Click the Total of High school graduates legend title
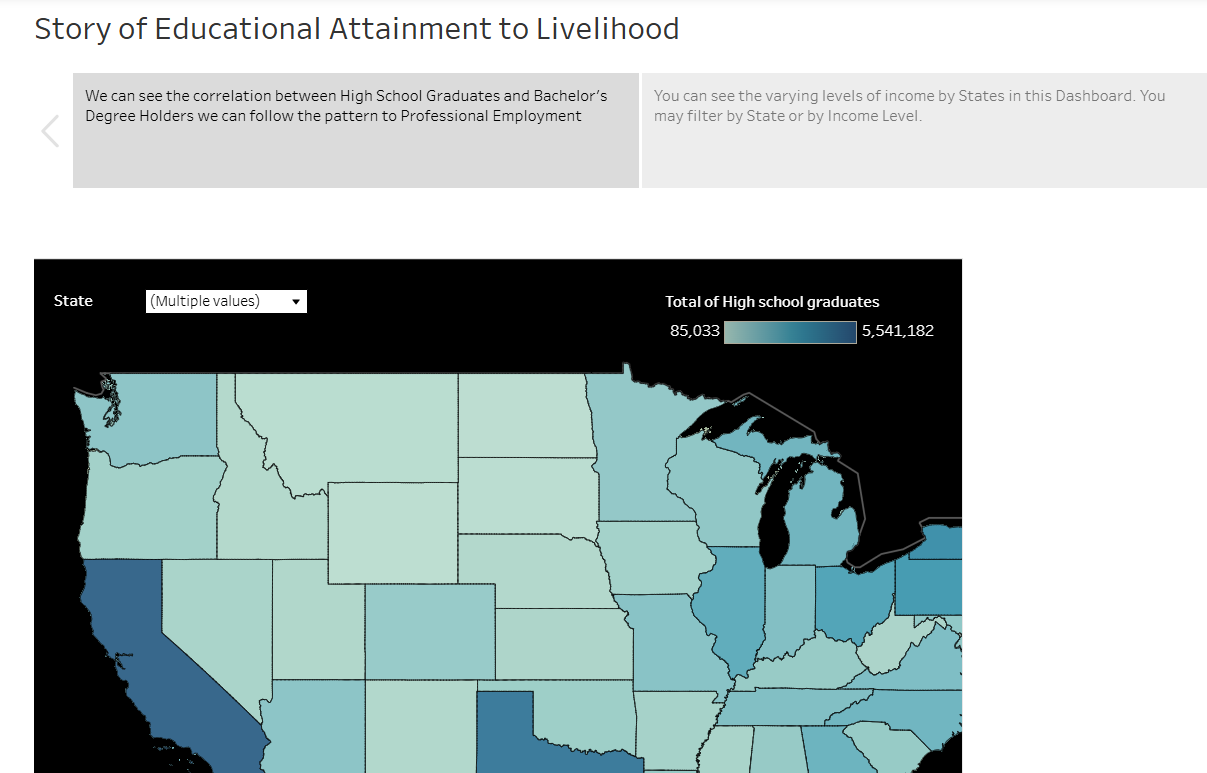 [x=772, y=301]
